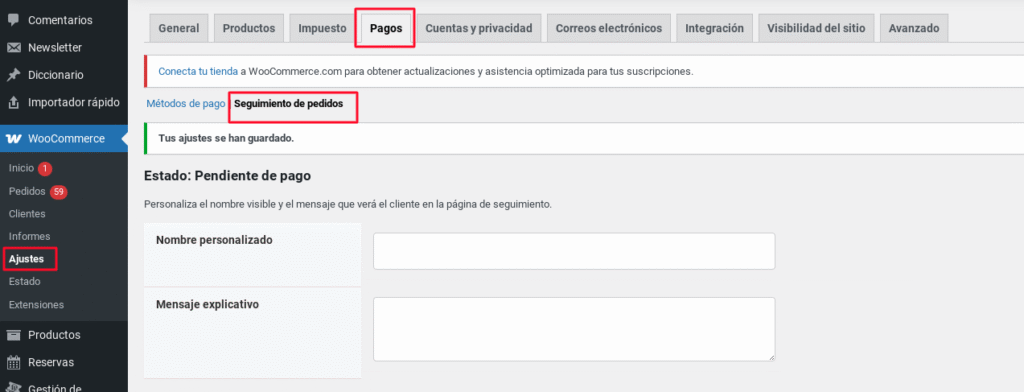This screenshot has height=392, width=1024.
Task: Click the Productos archive icon
Action: (13, 335)
